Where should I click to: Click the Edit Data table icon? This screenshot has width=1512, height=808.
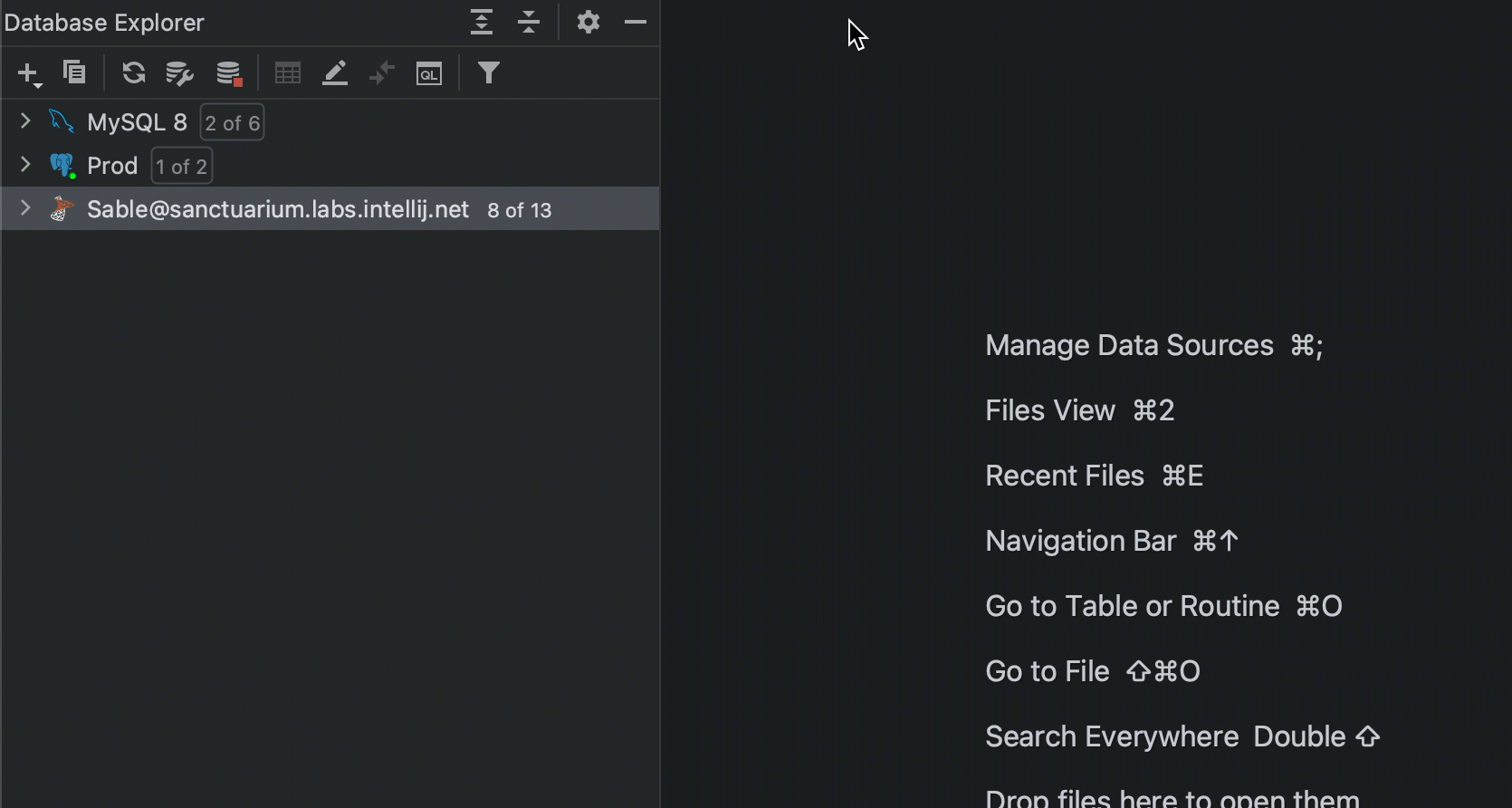tap(288, 73)
